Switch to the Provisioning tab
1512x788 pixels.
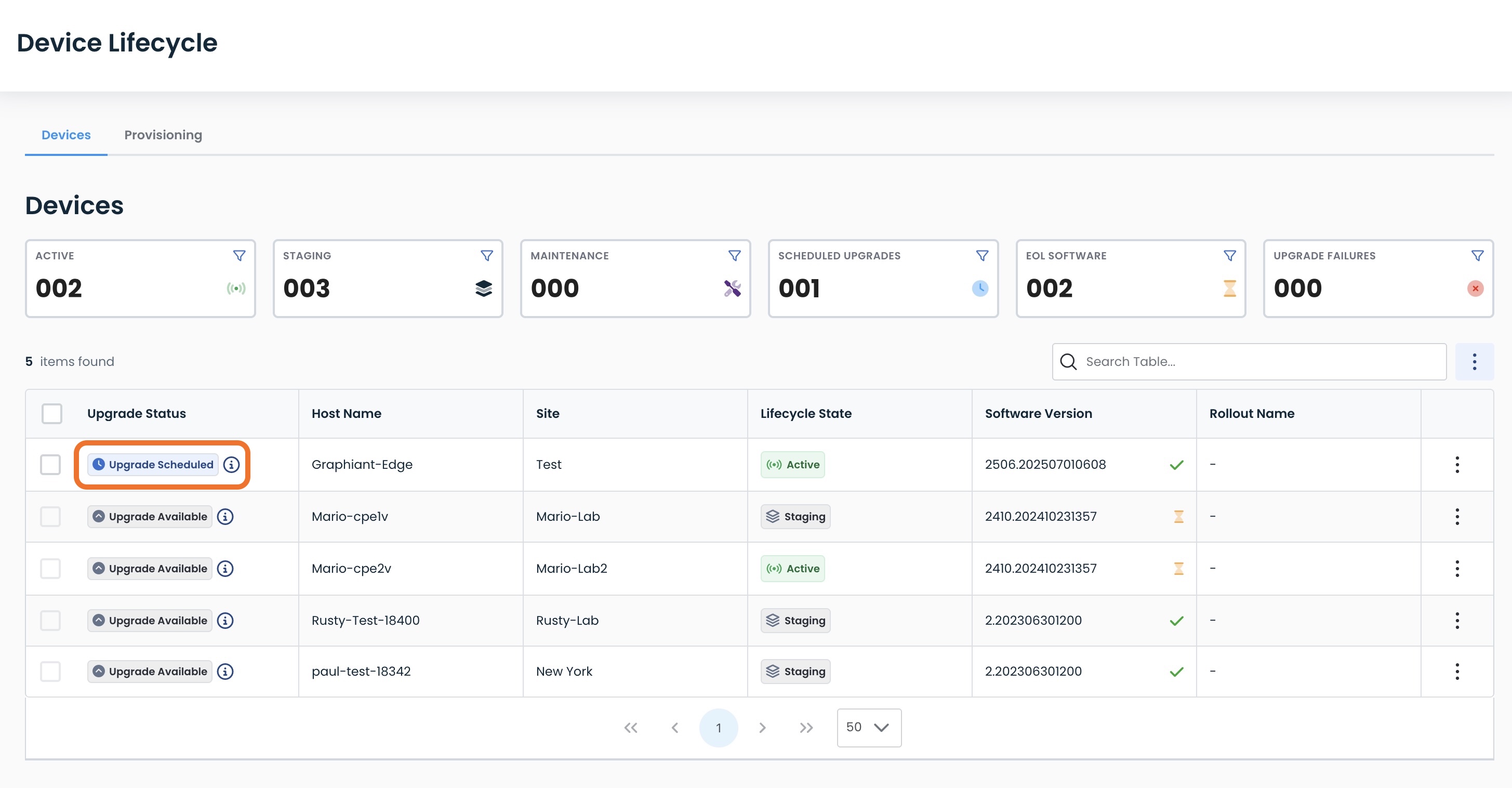pos(163,135)
